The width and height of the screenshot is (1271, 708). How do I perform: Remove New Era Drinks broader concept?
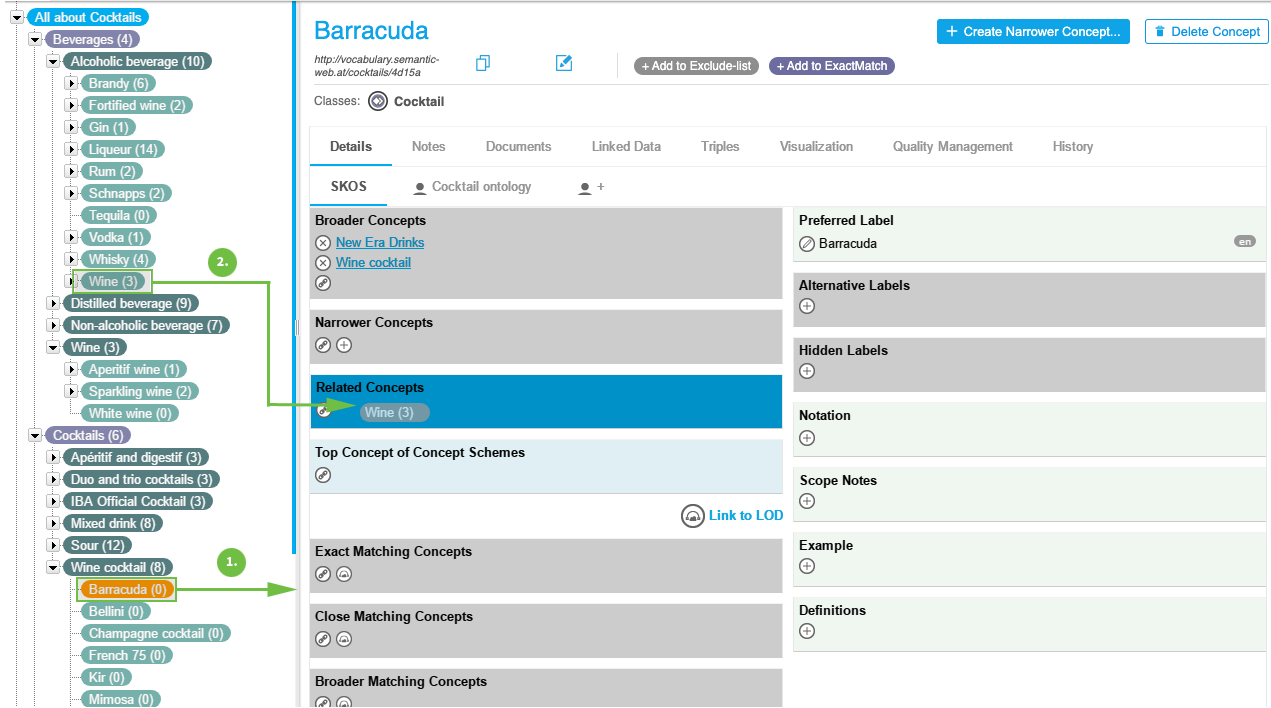(323, 243)
